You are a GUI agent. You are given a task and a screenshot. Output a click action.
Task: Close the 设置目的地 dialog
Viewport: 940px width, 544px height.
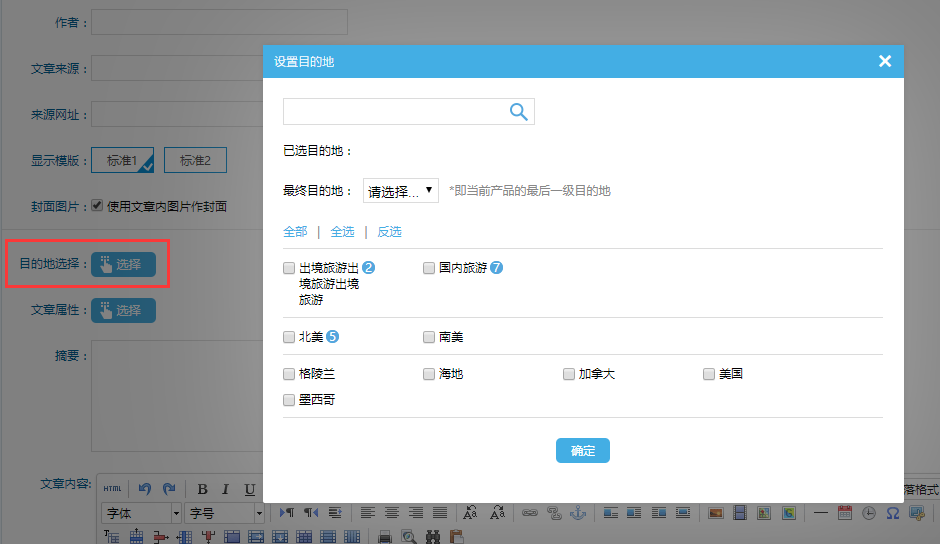(884, 61)
